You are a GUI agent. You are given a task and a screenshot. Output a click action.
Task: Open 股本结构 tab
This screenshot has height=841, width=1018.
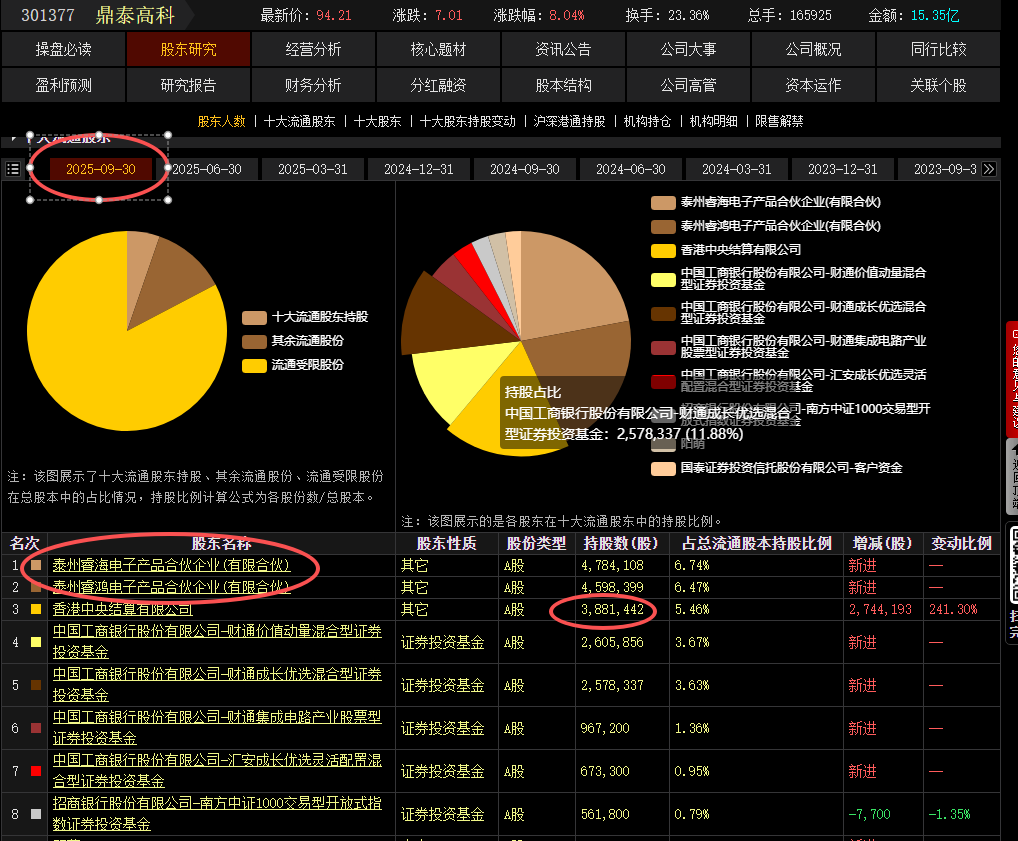[x=563, y=85]
